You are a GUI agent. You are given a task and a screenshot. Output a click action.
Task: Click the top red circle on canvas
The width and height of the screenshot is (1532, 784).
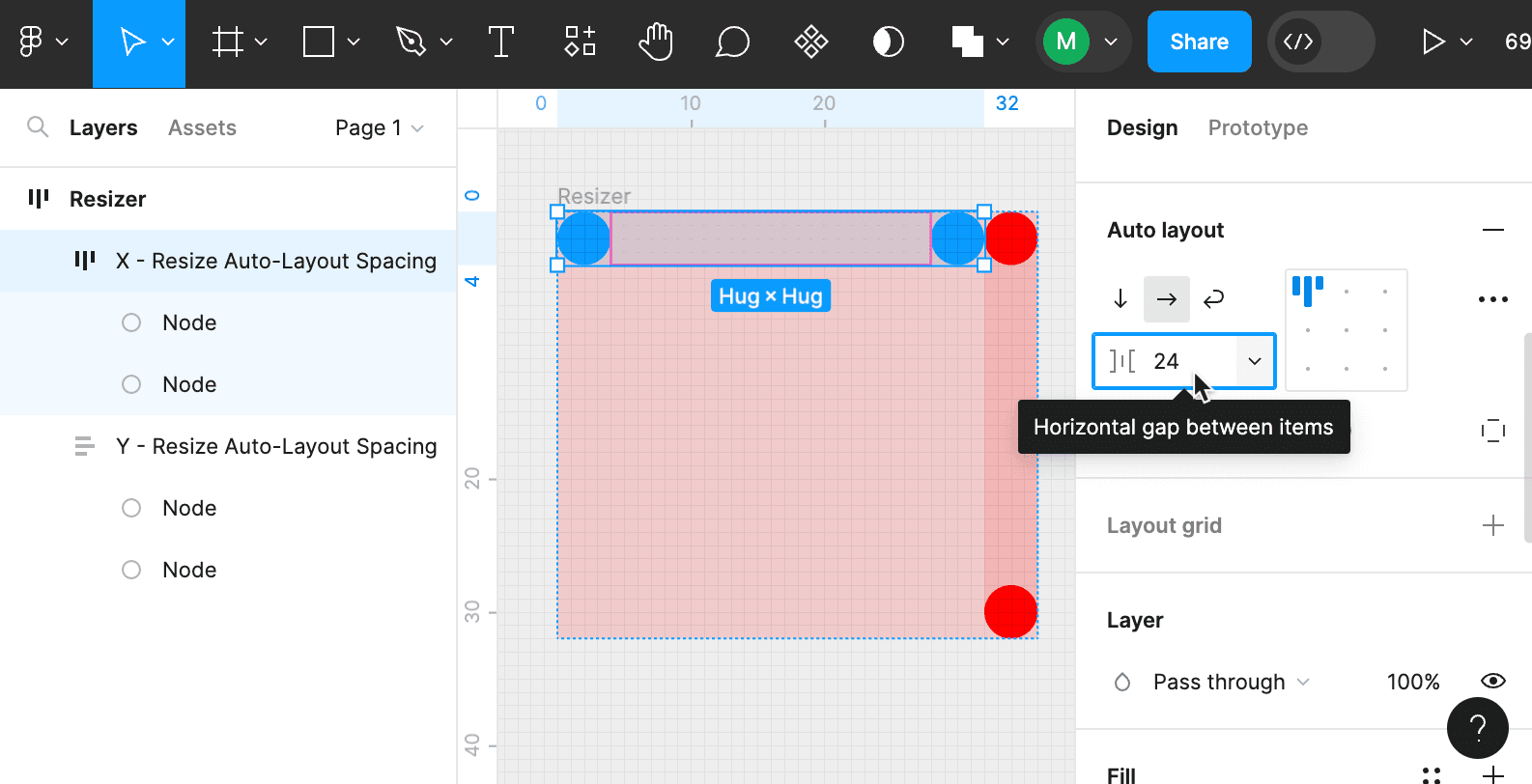click(x=1010, y=238)
